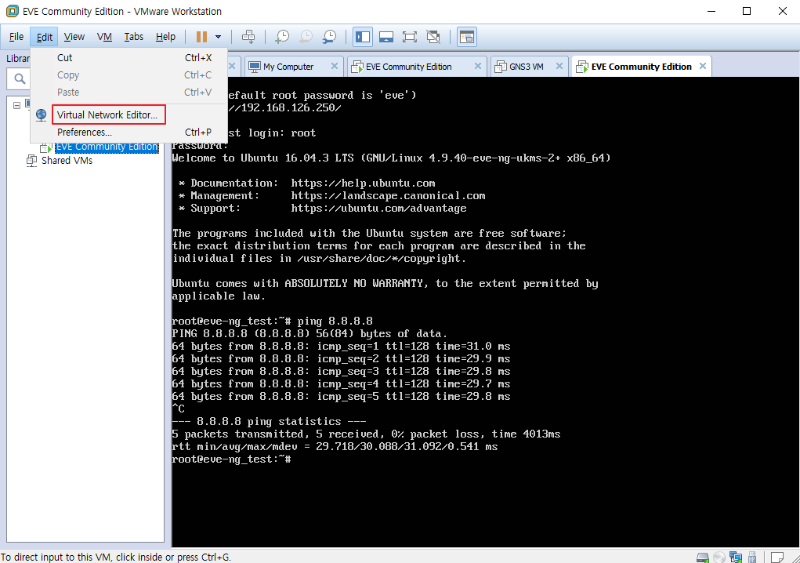Open the VM menu
Viewport: 800px width, 563px height.
tap(104, 37)
